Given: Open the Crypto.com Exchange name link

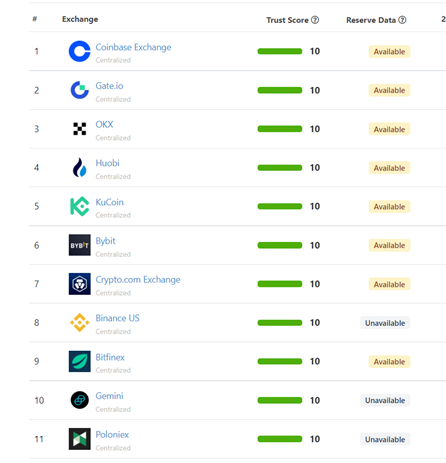Looking at the screenshot, I should pos(138,280).
